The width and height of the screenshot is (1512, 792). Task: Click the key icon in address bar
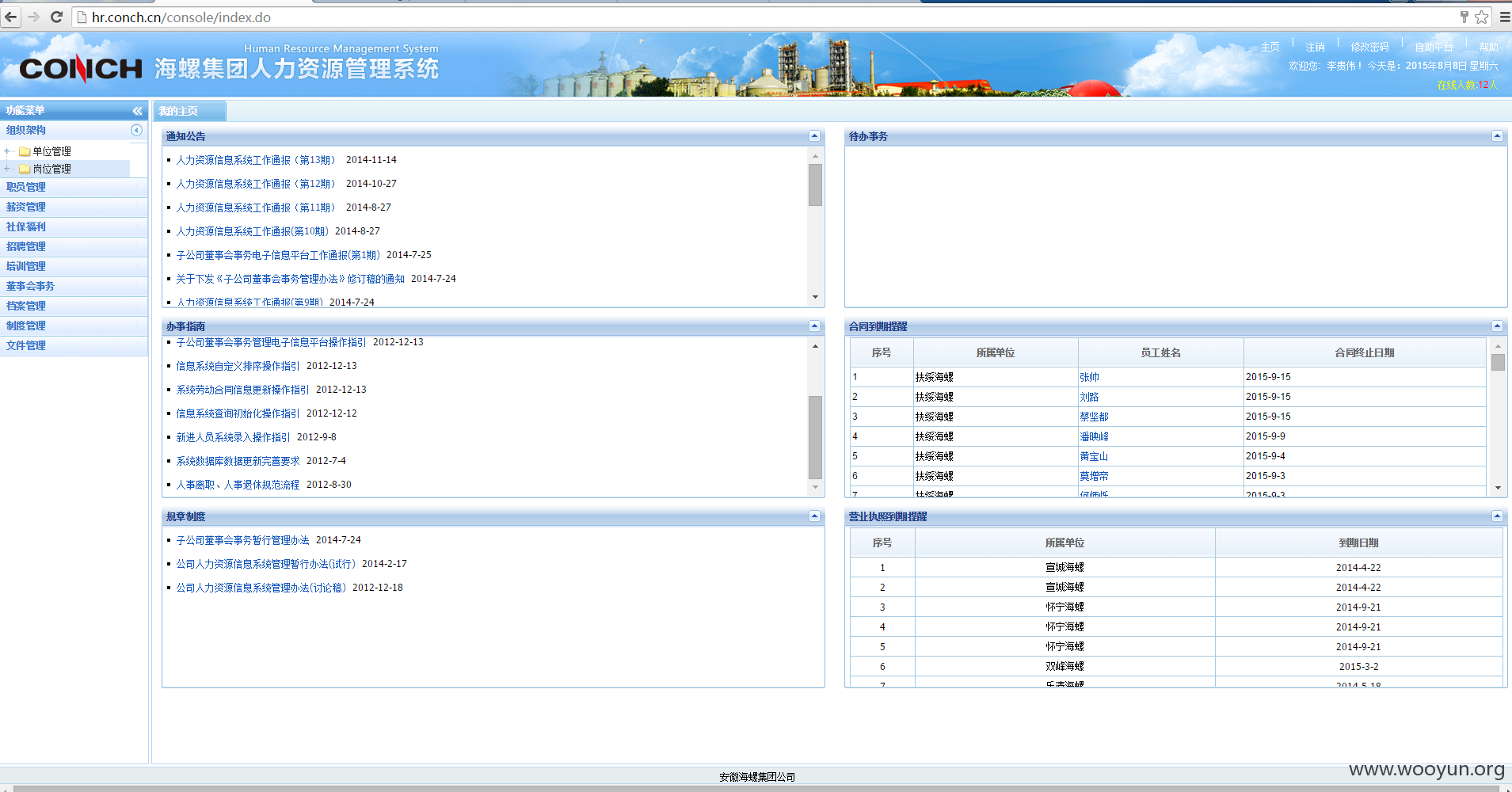(x=1464, y=17)
